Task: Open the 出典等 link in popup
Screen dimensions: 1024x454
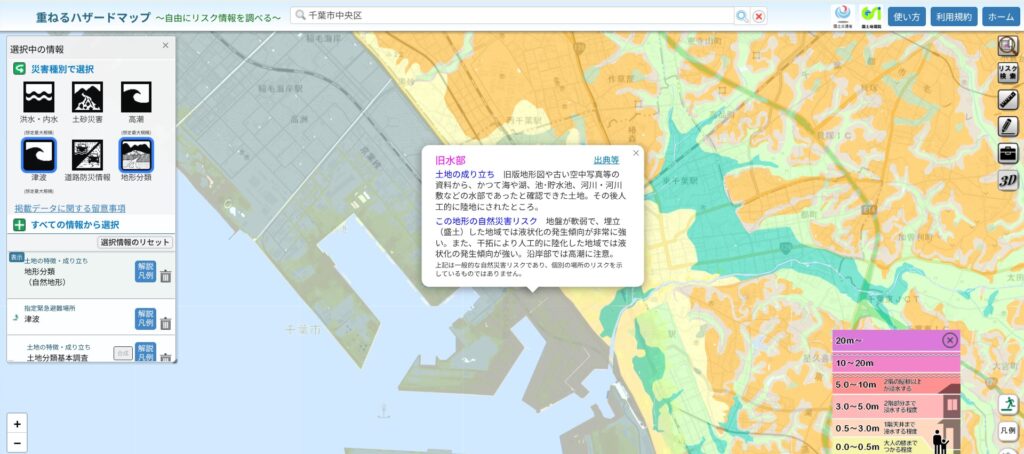Action: 606,159
